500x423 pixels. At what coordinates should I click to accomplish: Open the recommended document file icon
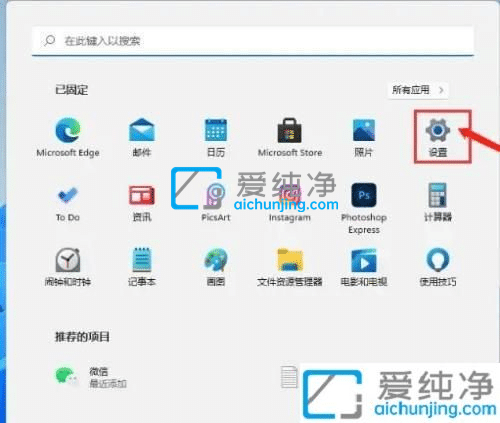coord(289,377)
